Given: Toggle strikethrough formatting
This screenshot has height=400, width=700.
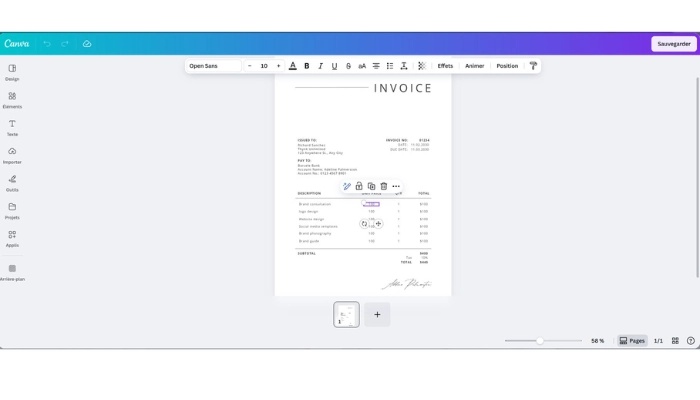Looking at the screenshot, I should tap(348, 66).
